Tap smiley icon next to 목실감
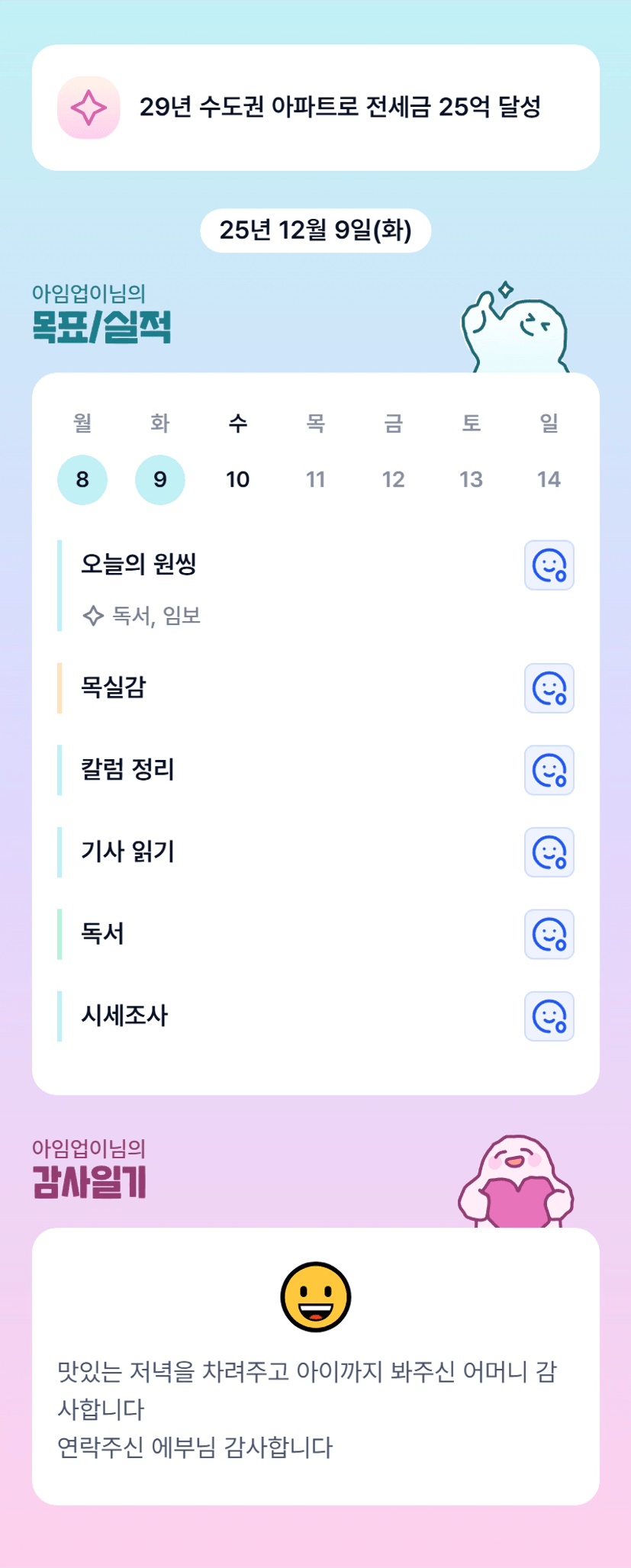This screenshot has height=1568, width=631. [x=549, y=688]
